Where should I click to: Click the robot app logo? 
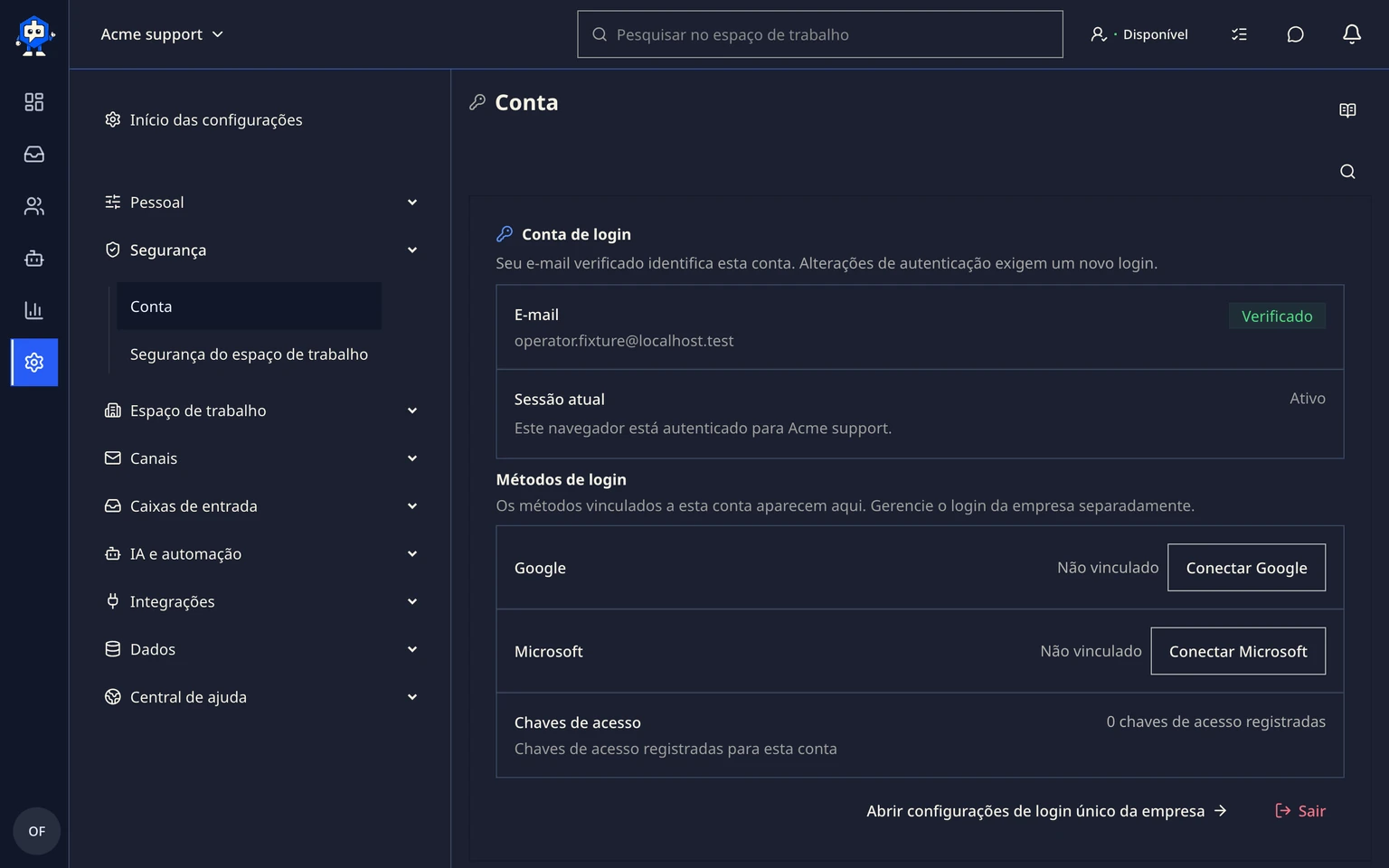[34, 35]
